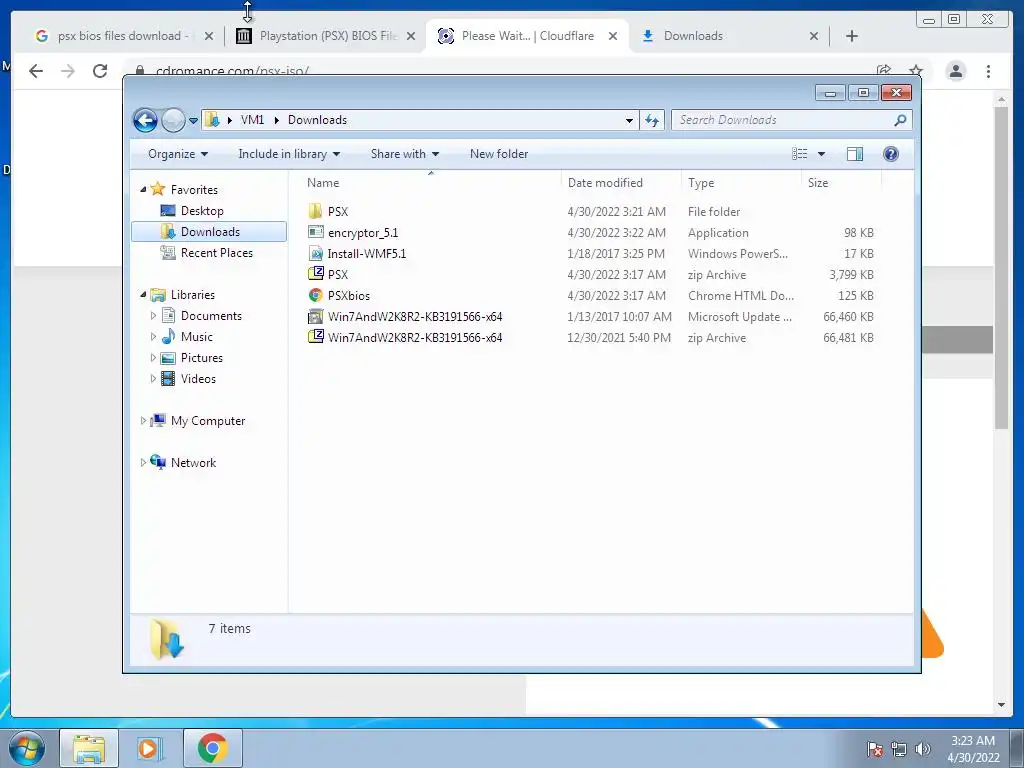
Task: Click Explorer forward arrow button
Action: click(173, 120)
